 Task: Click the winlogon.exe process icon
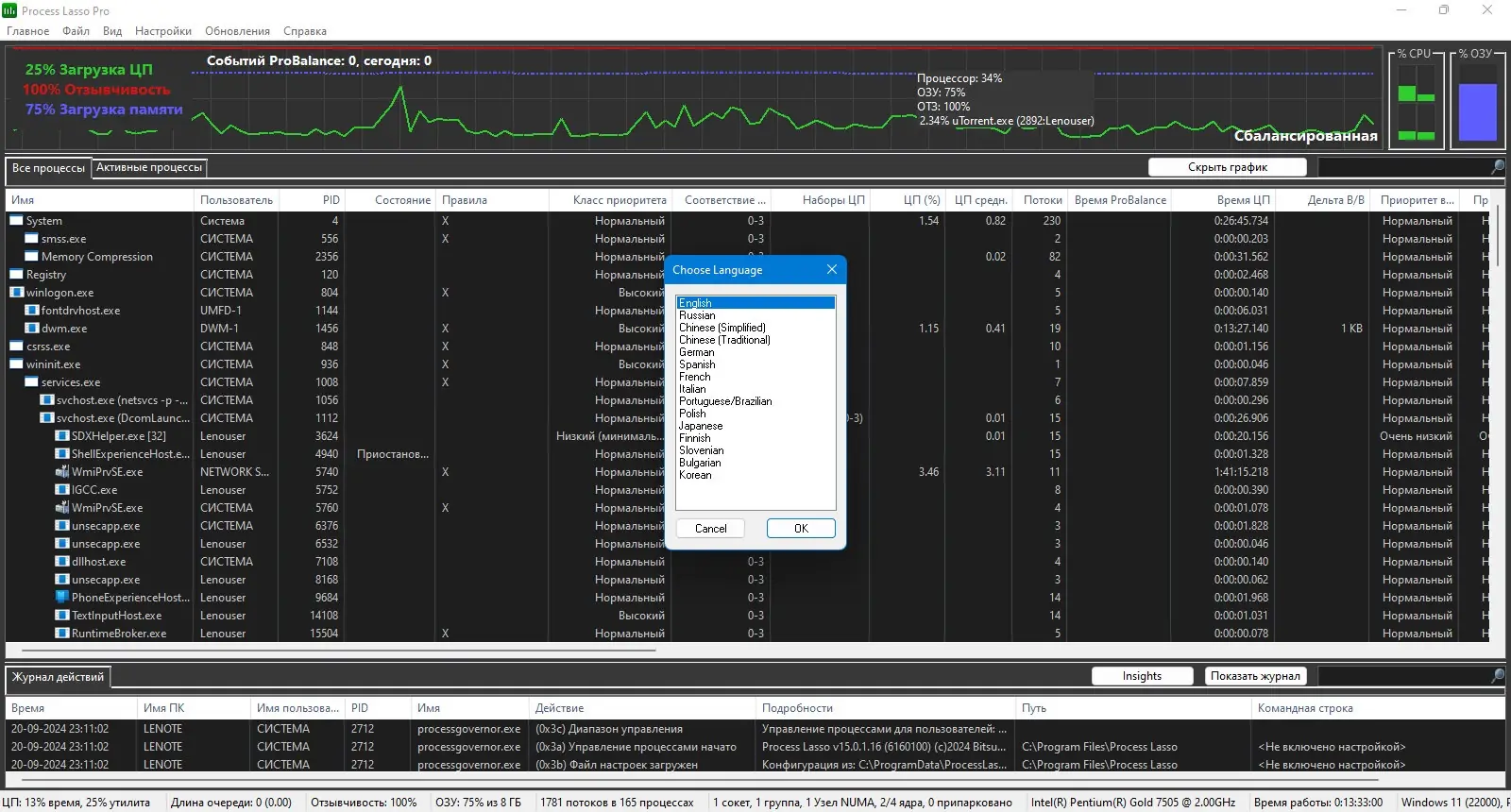tap(16, 293)
